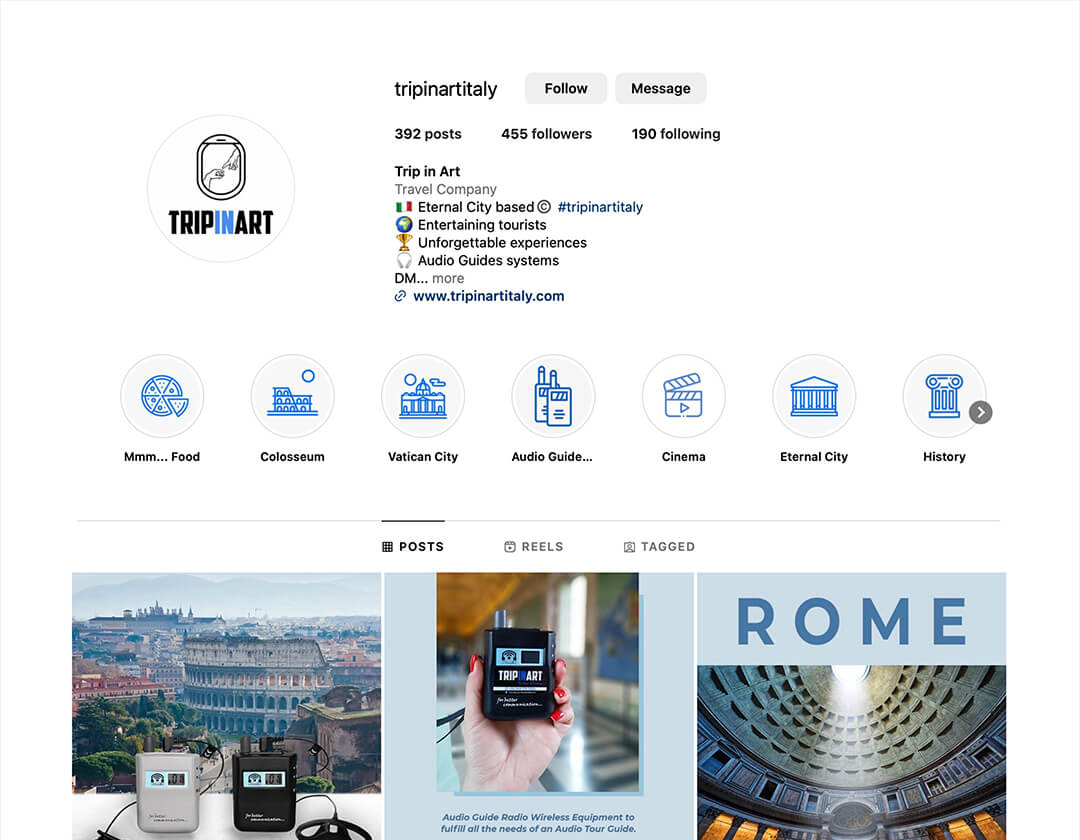1080x840 pixels.
Task: Click the Travel Company category label
Action: [x=445, y=189]
